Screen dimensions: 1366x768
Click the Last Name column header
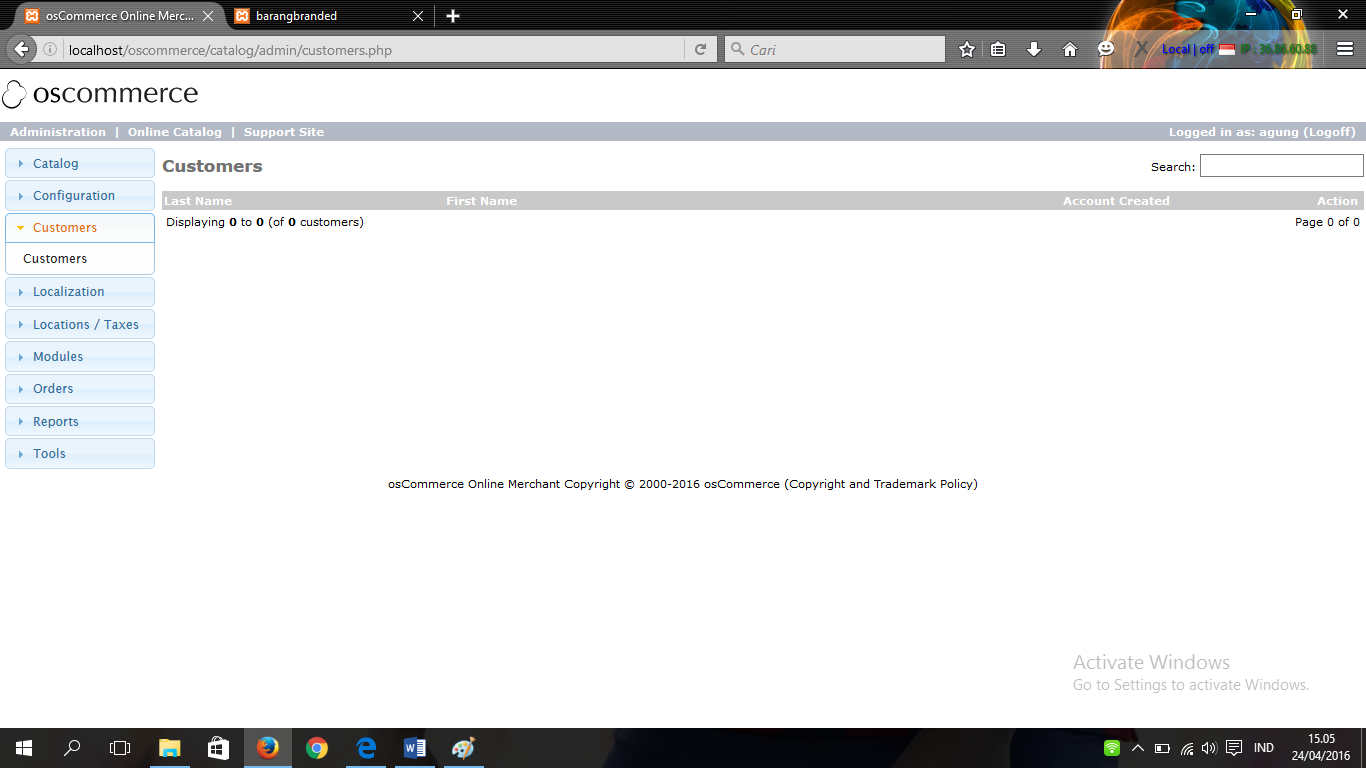(x=198, y=201)
